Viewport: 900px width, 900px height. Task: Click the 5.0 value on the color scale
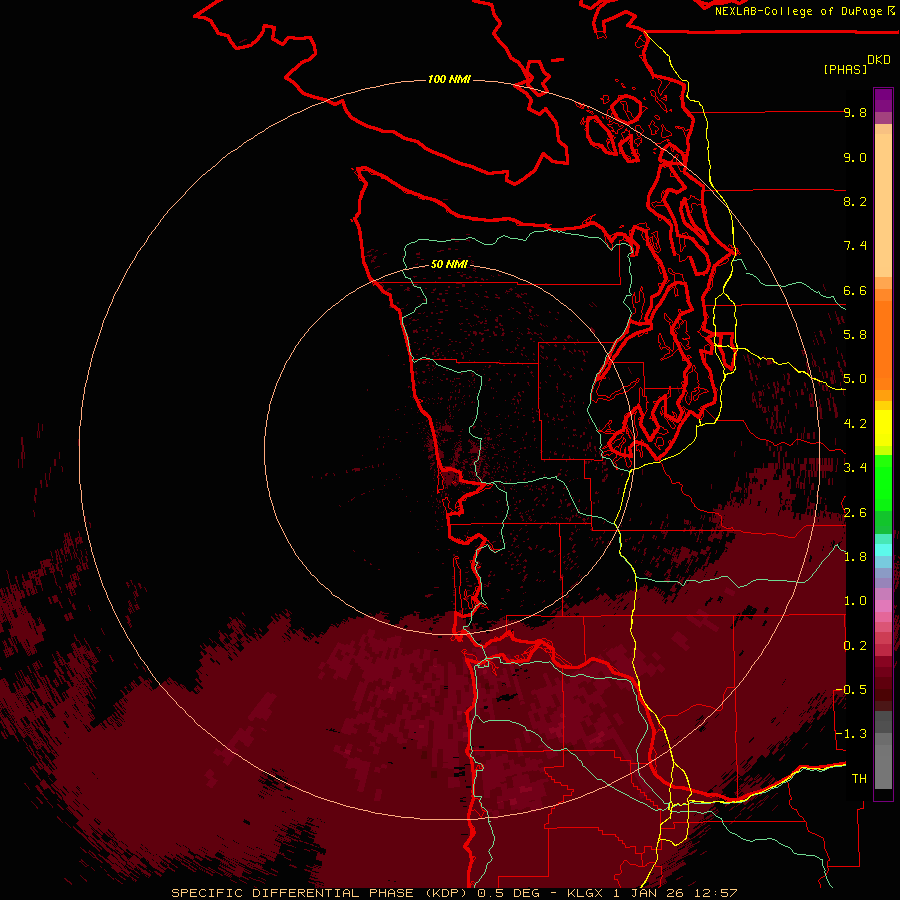(x=855, y=379)
